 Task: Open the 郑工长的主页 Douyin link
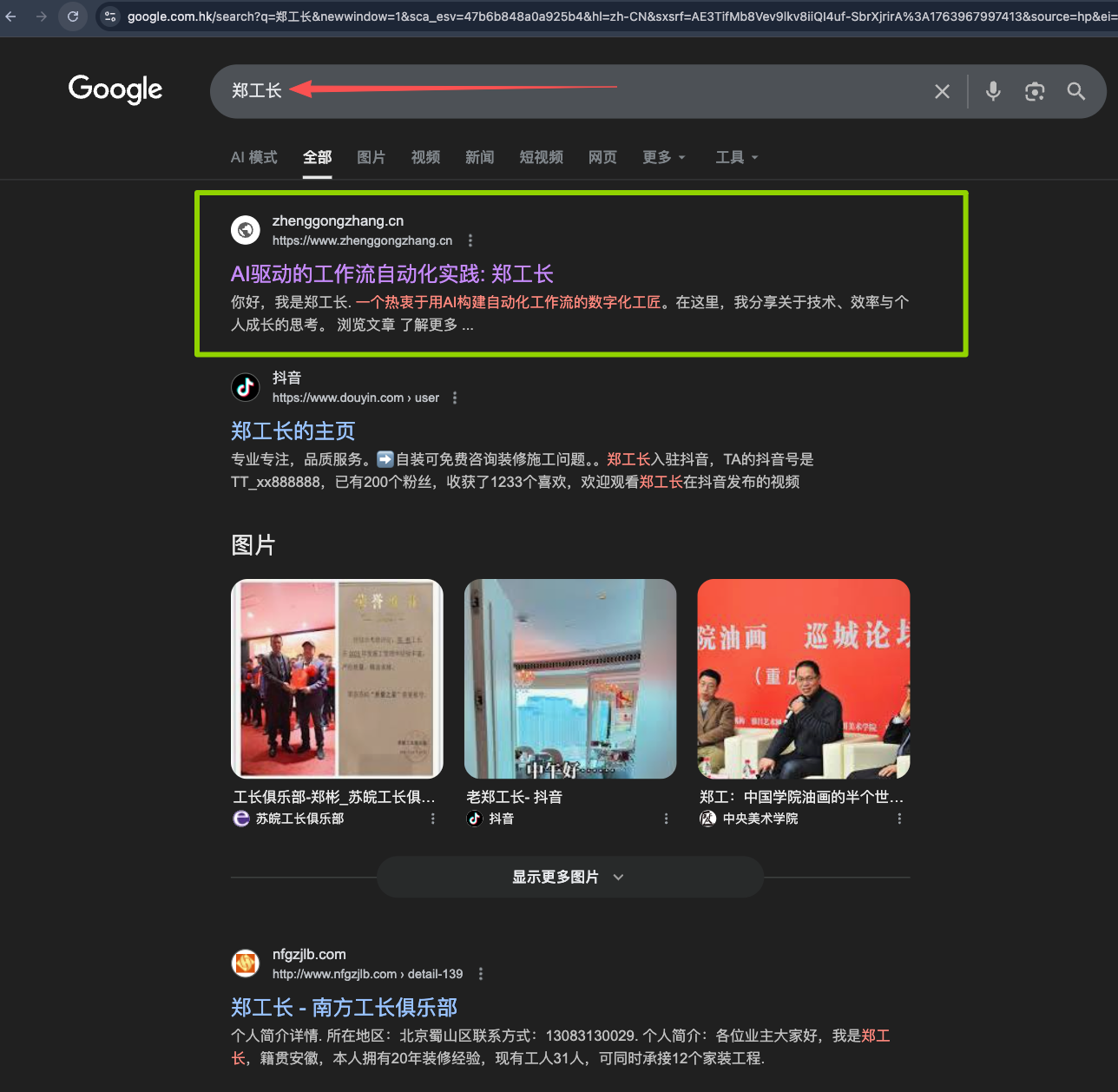(x=293, y=431)
